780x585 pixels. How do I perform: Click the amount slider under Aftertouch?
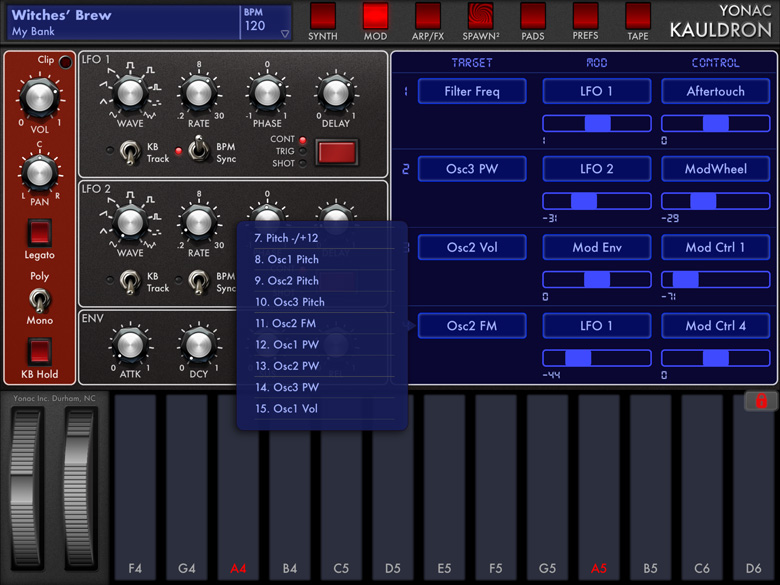(x=716, y=123)
